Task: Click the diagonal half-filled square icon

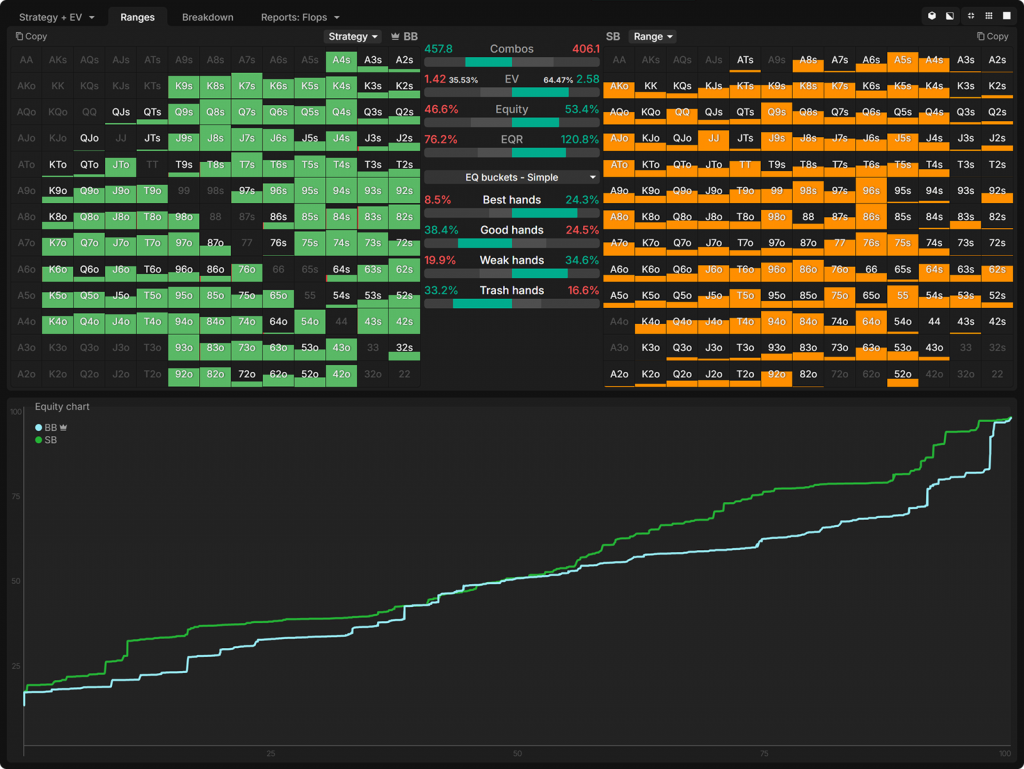Action: coord(950,16)
